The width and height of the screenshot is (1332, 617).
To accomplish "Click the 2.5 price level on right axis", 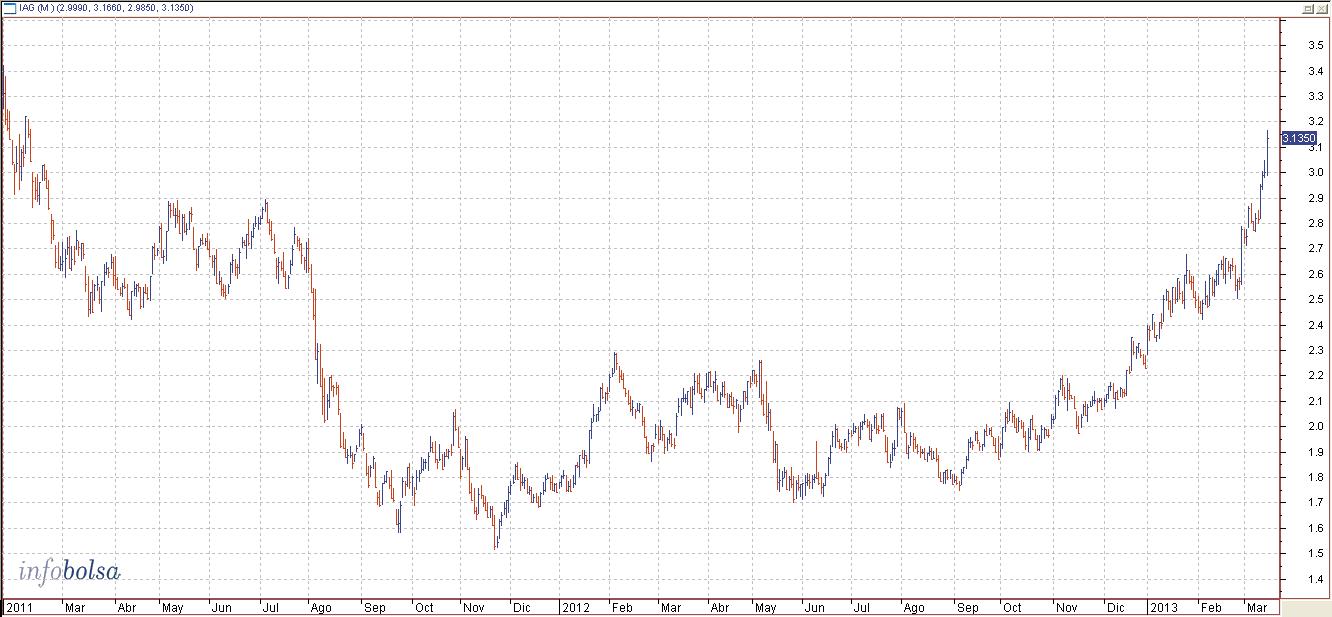I will (1316, 300).
